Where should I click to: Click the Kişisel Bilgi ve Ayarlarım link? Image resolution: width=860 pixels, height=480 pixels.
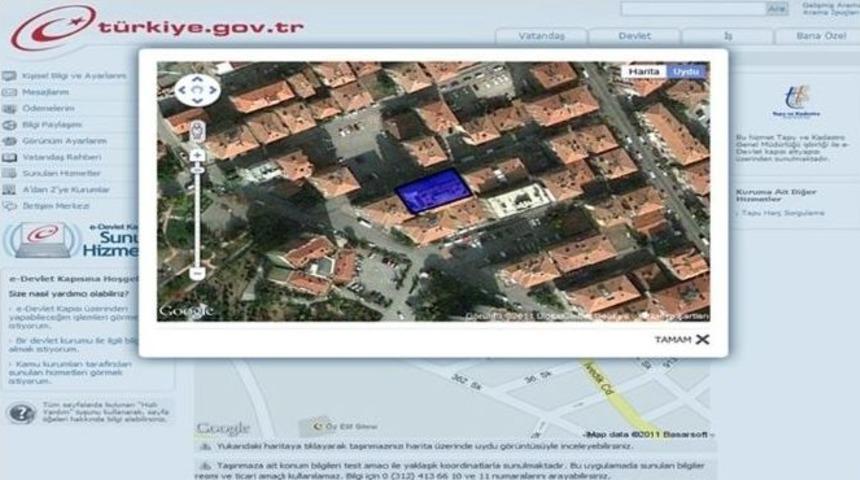coord(74,76)
